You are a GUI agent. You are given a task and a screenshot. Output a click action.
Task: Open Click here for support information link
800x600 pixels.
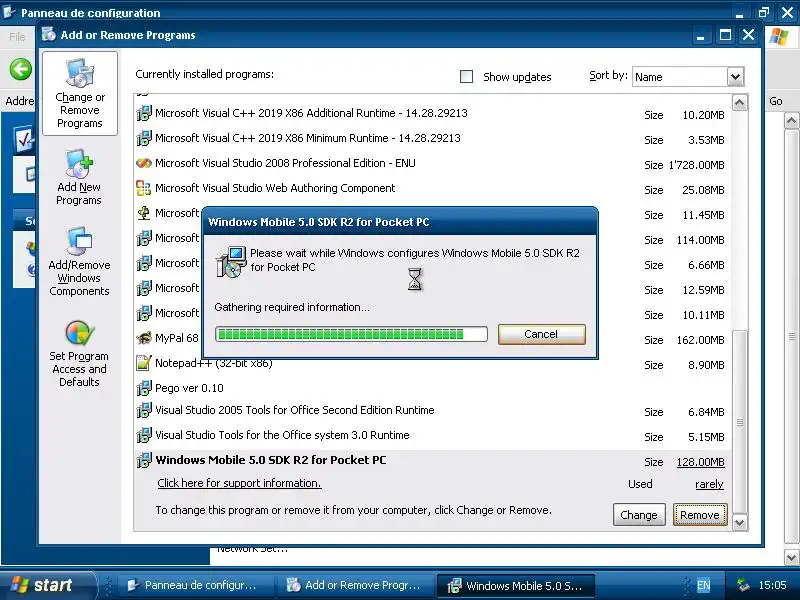pyautogui.click(x=239, y=483)
